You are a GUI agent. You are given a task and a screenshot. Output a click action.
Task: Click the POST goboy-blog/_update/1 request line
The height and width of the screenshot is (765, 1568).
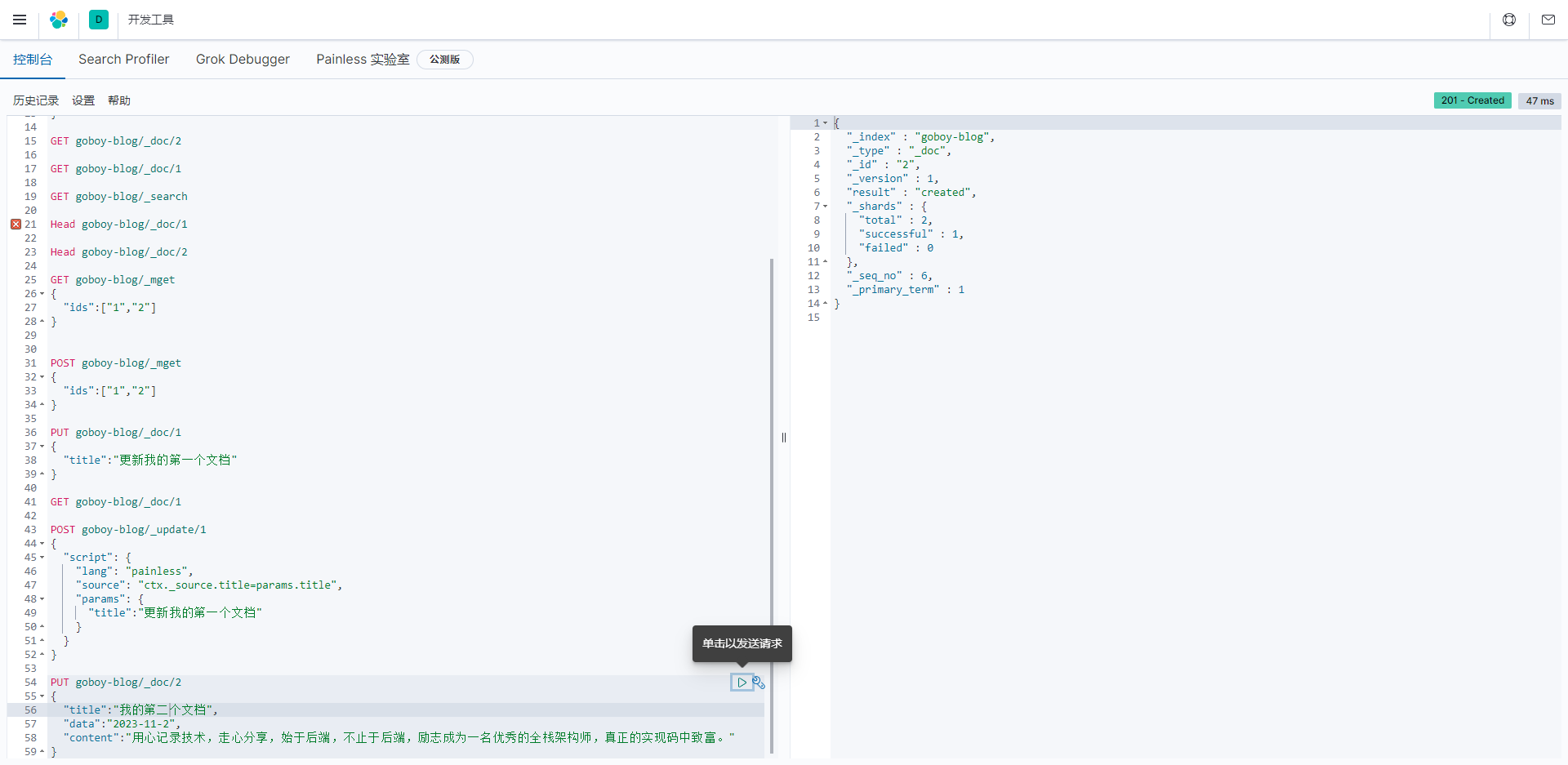128,530
